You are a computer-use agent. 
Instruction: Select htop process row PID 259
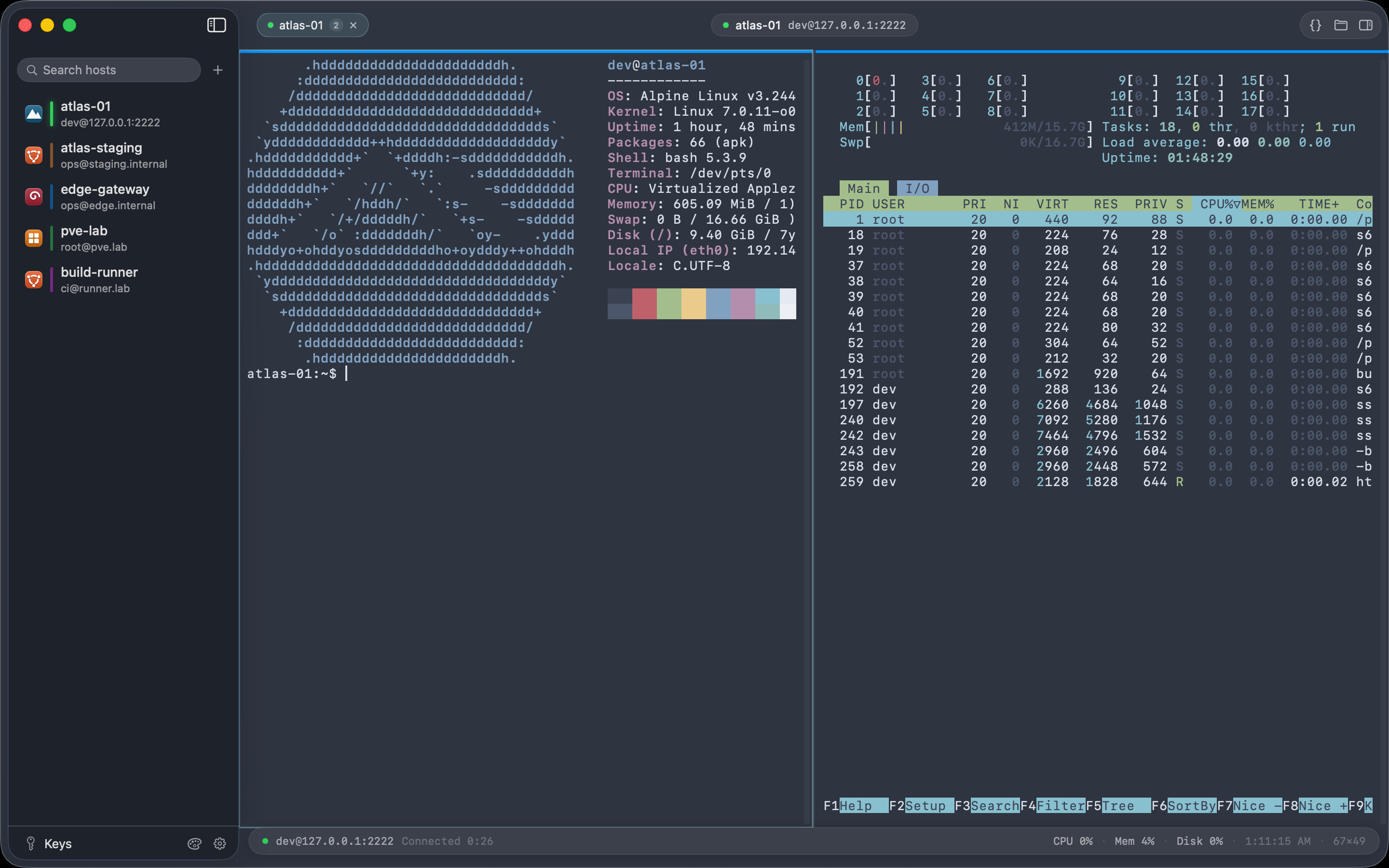1097,482
